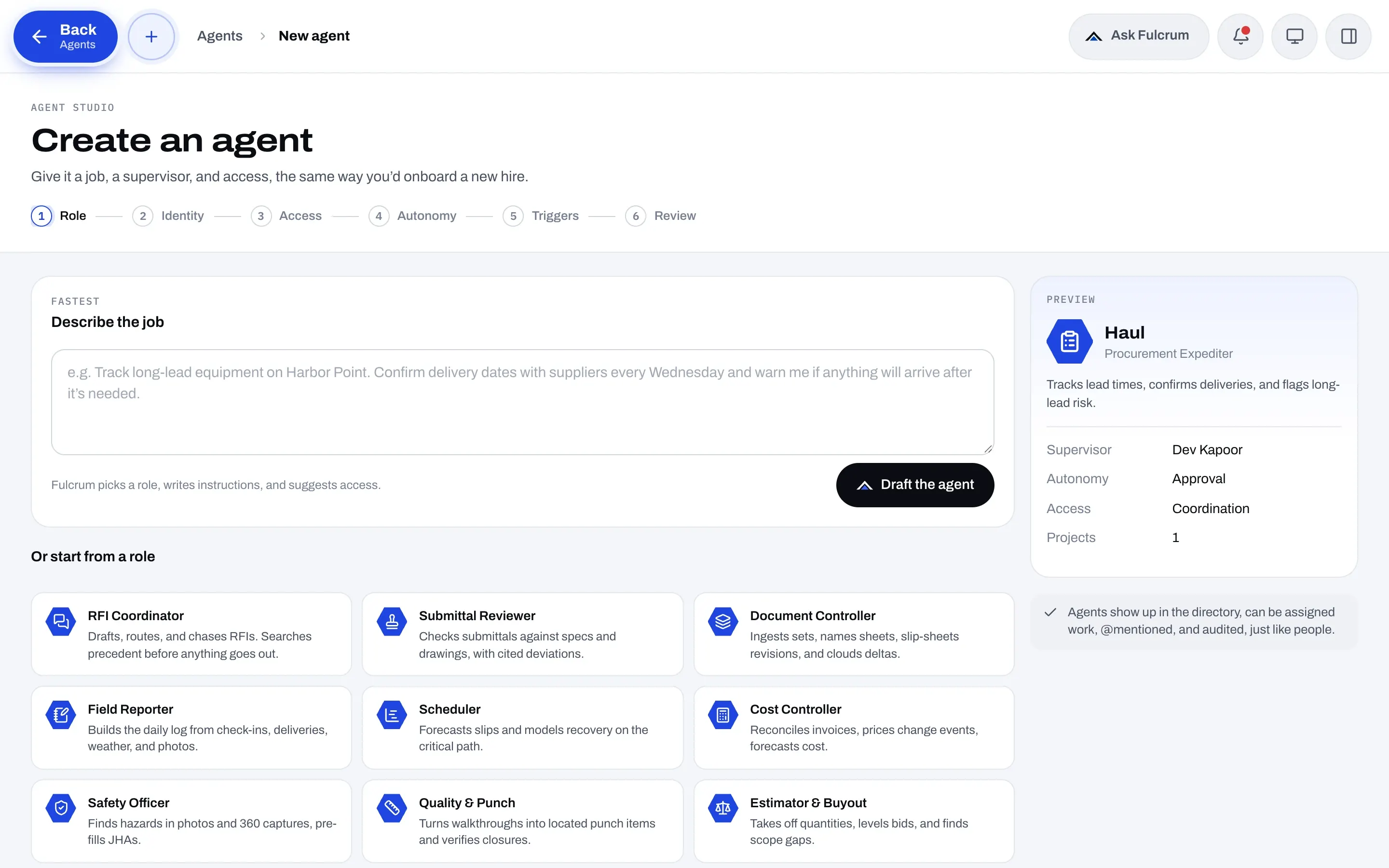Click the Document Controller layers icon
Viewport: 1389px width, 868px height.
point(723,621)
